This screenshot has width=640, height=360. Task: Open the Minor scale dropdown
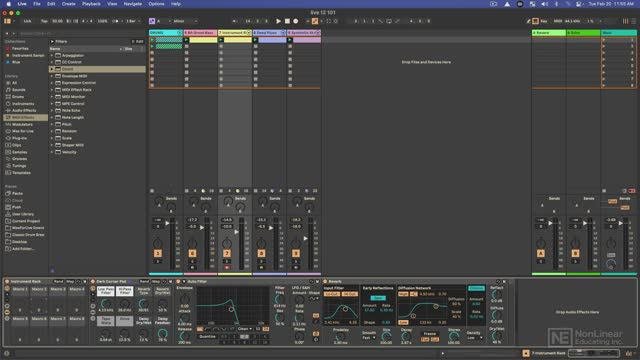click(x=185, y=21)
